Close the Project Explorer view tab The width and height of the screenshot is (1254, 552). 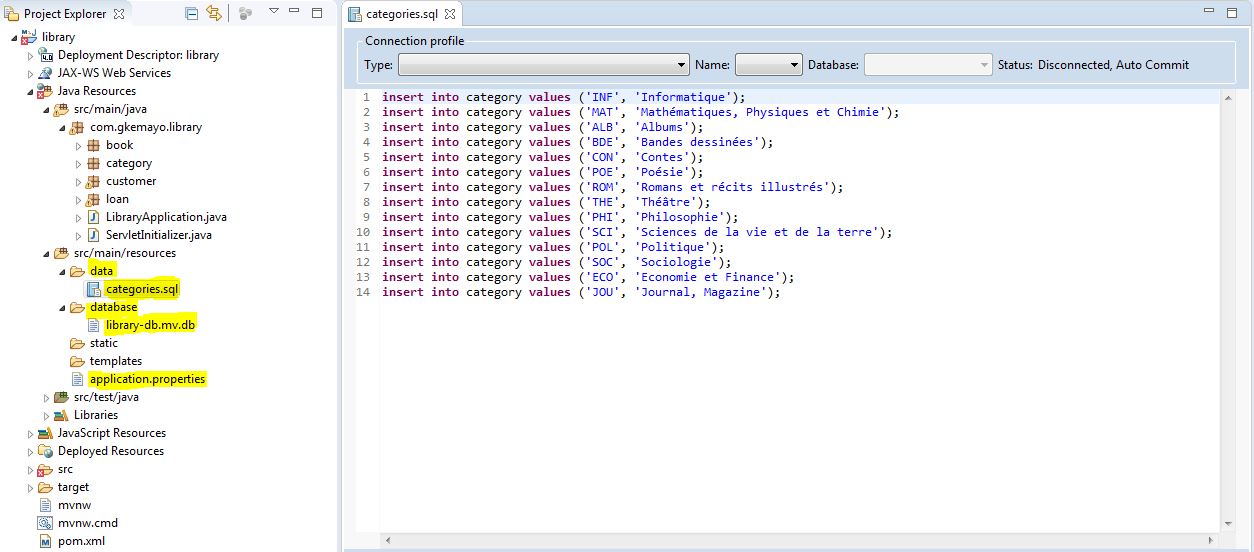coord(119,14)
